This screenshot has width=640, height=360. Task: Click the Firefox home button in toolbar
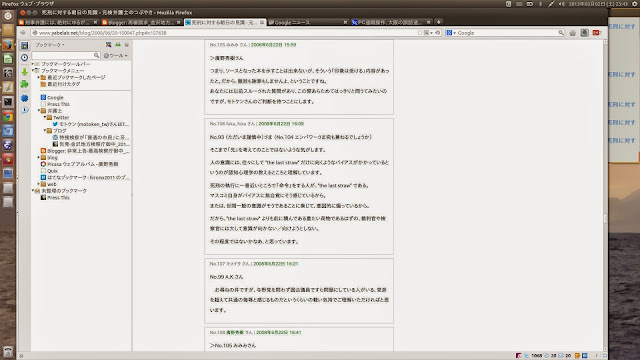[x=573, y=33]
